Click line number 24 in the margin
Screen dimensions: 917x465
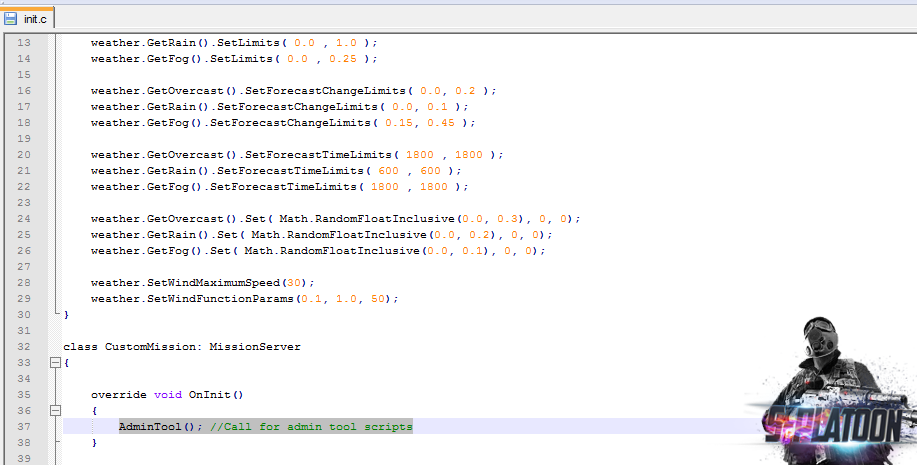(24, 218)
